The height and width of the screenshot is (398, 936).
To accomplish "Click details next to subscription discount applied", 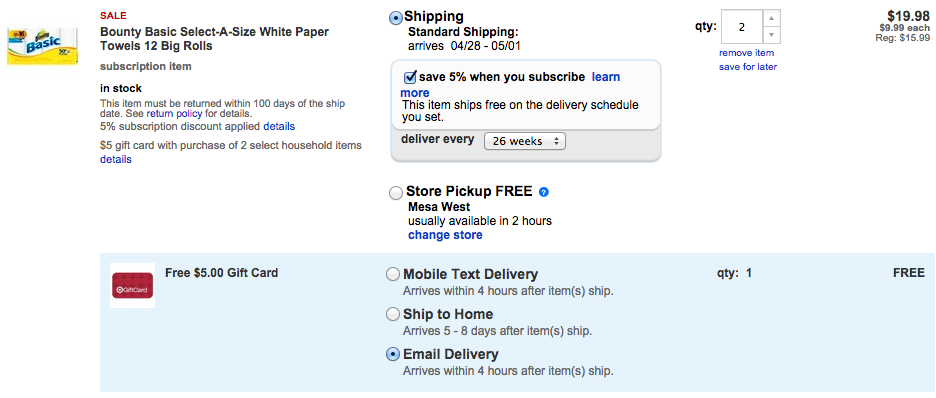I will 279,127.
